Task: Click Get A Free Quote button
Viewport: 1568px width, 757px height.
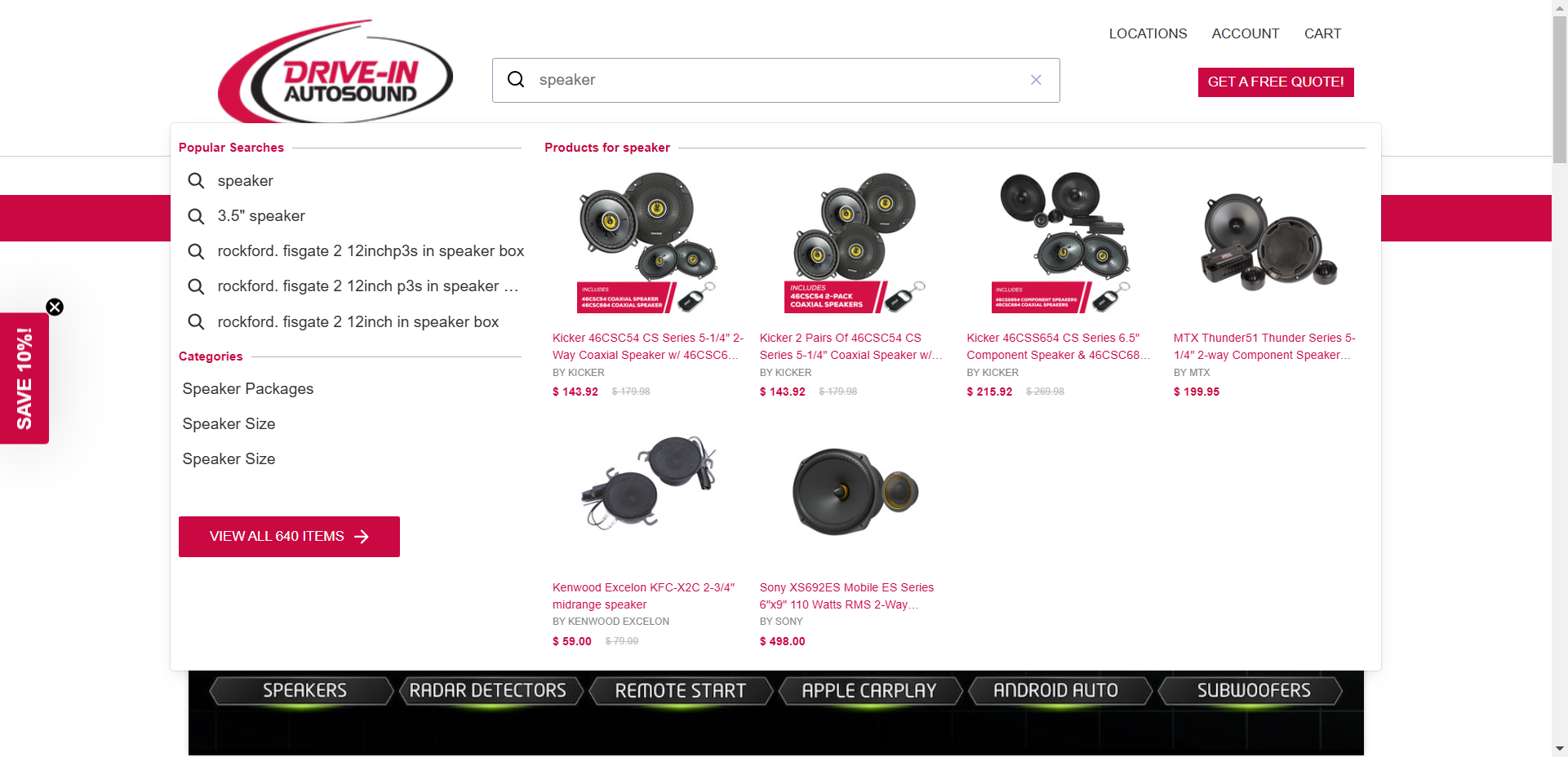Action: click(1276, 82)
